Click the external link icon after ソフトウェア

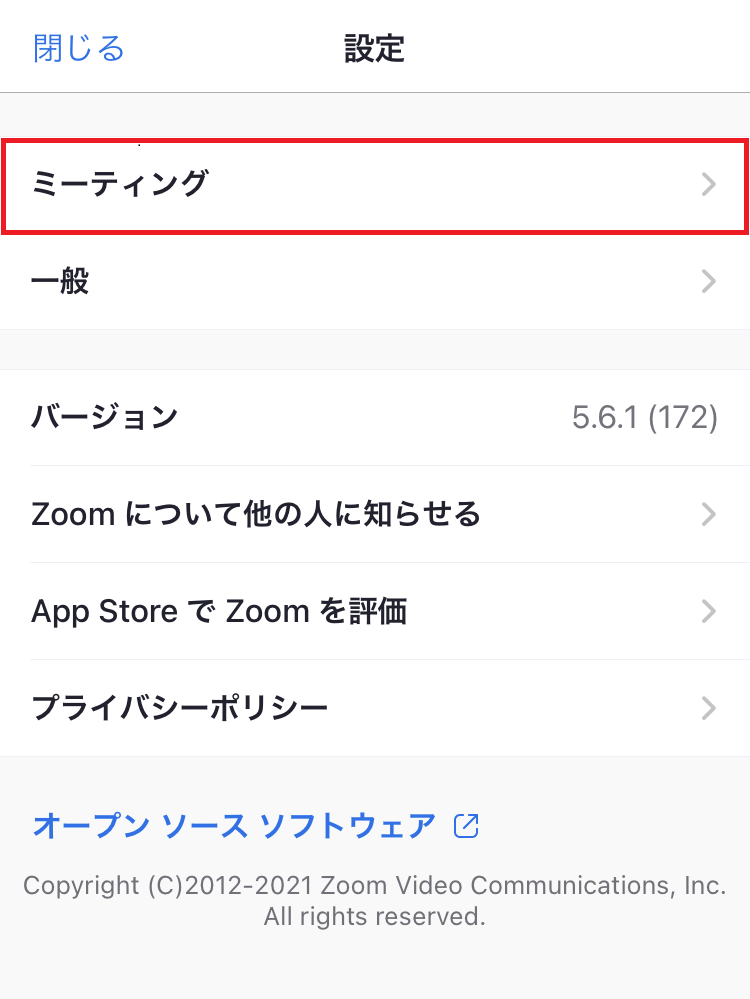(467, 826)
